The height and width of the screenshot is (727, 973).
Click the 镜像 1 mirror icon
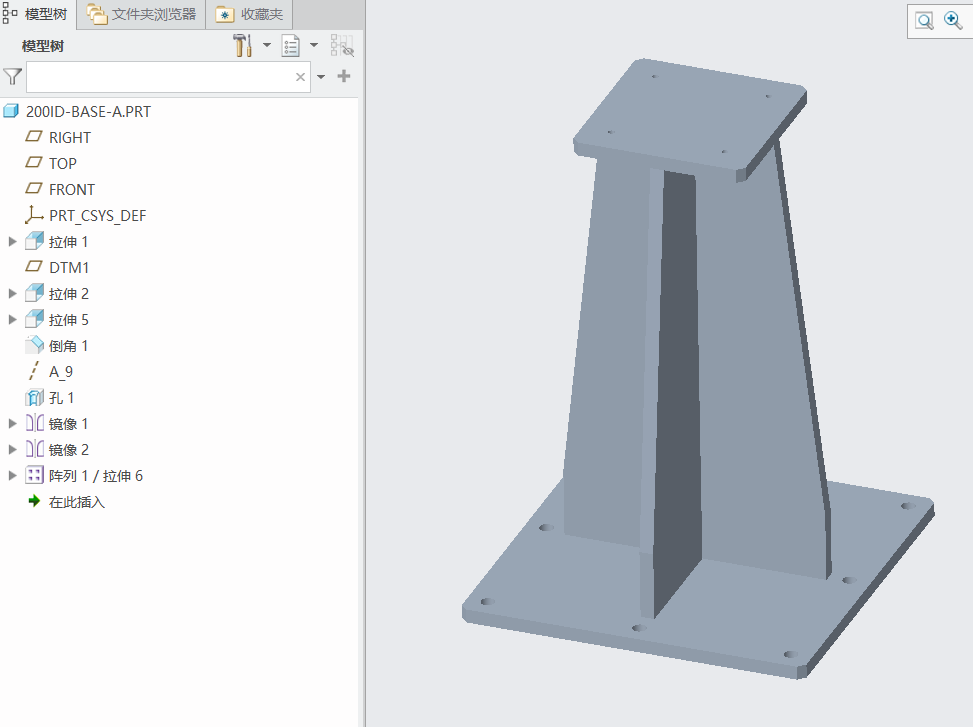click(34, 424)
